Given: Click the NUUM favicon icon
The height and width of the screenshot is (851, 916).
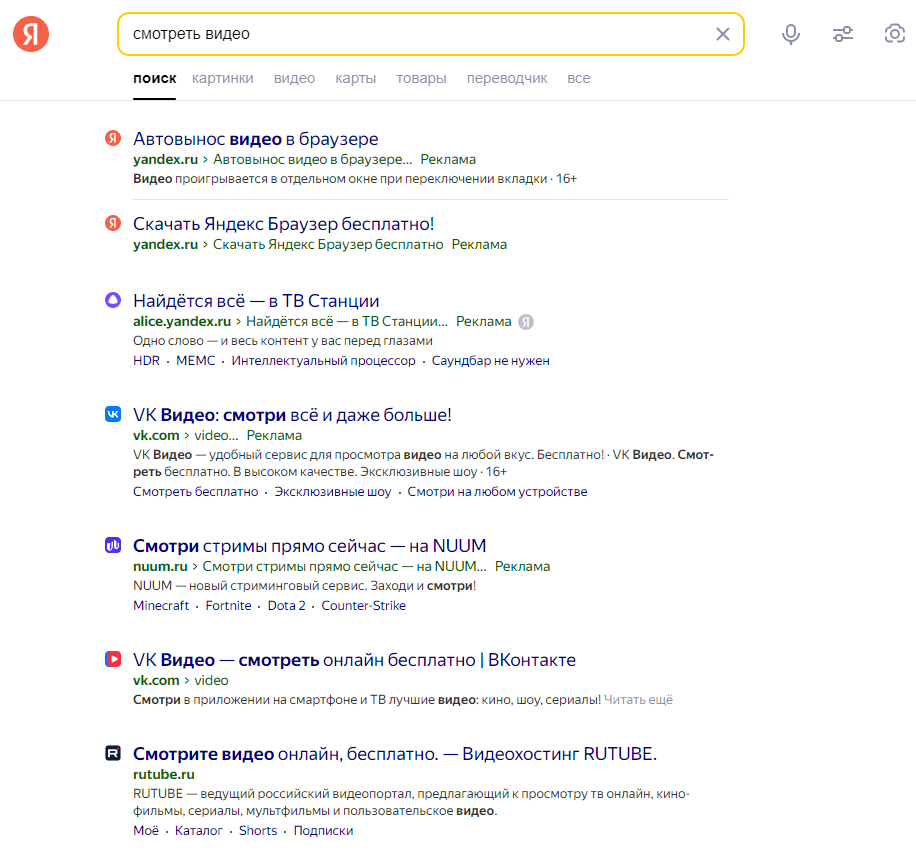Looking at the screenshot, I should pos(113,545).
